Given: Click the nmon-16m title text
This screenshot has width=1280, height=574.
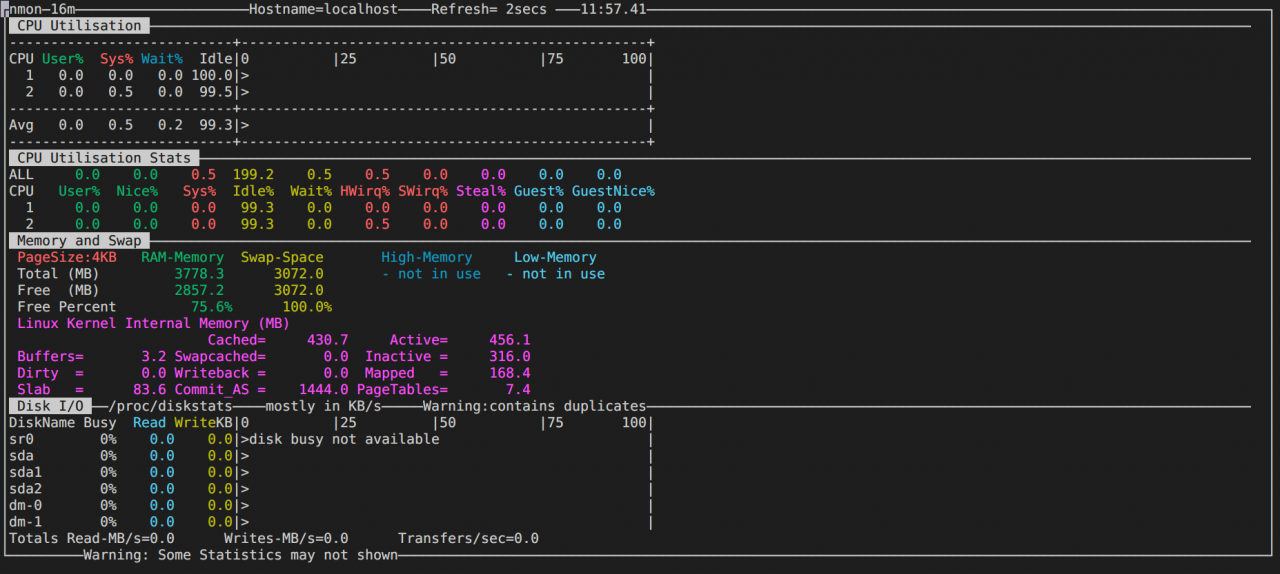Looking at the screenshot, I should [42, 9].
